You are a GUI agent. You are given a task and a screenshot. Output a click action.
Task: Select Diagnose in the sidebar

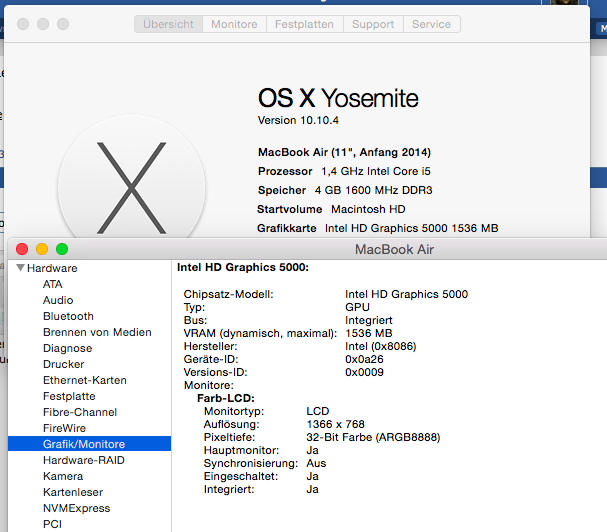pyautogui.click(x=67, y=348)
